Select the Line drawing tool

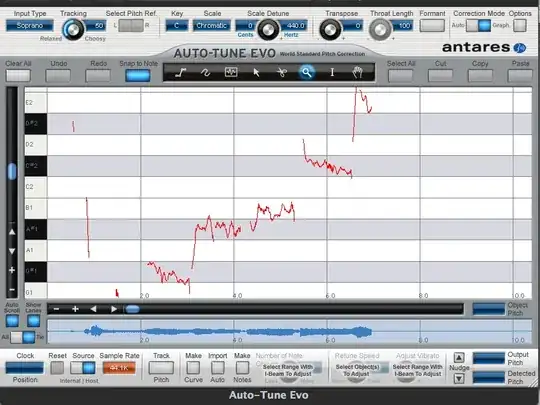180,72
